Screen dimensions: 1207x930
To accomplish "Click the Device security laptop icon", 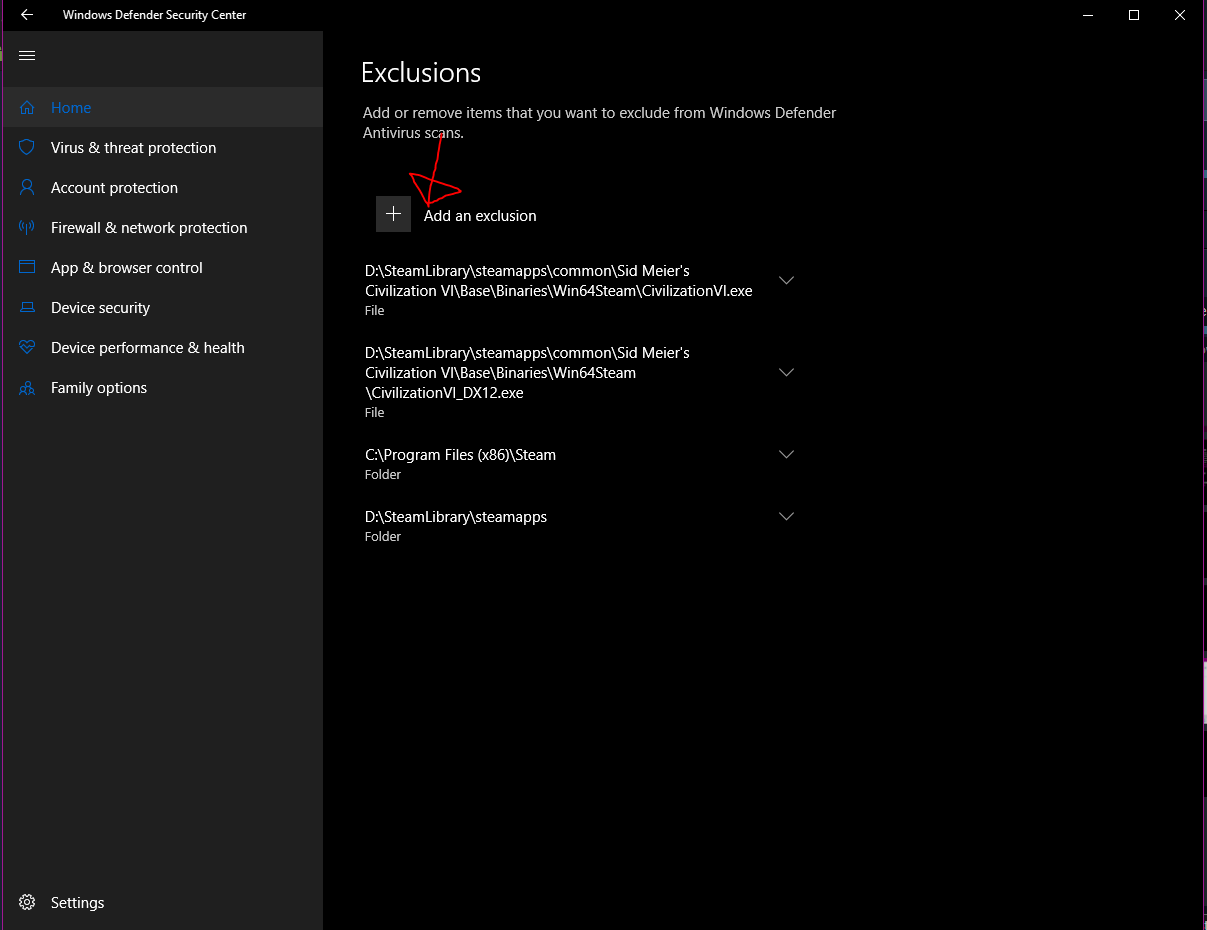I will pyautogui.click(x=28, y=308).
